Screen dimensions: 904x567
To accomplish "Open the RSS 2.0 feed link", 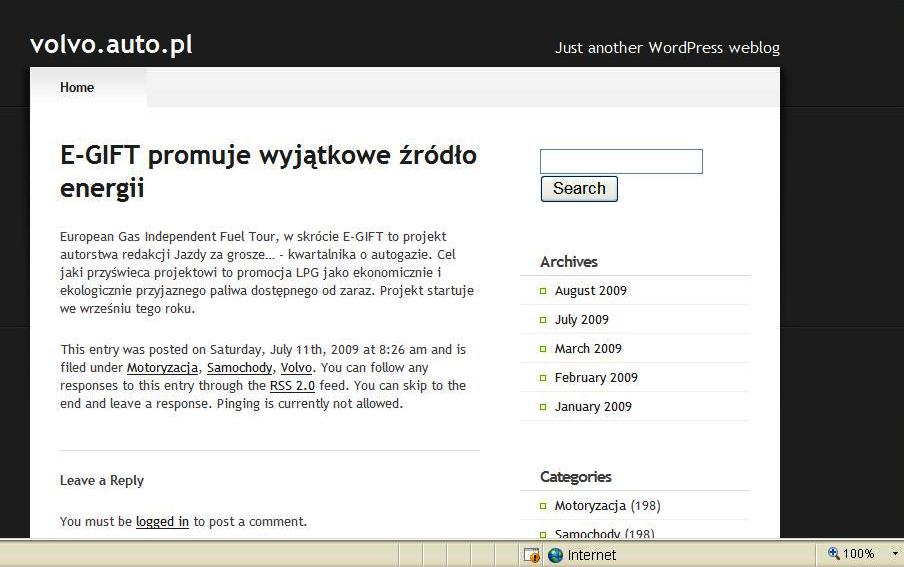I will (292, 386).
